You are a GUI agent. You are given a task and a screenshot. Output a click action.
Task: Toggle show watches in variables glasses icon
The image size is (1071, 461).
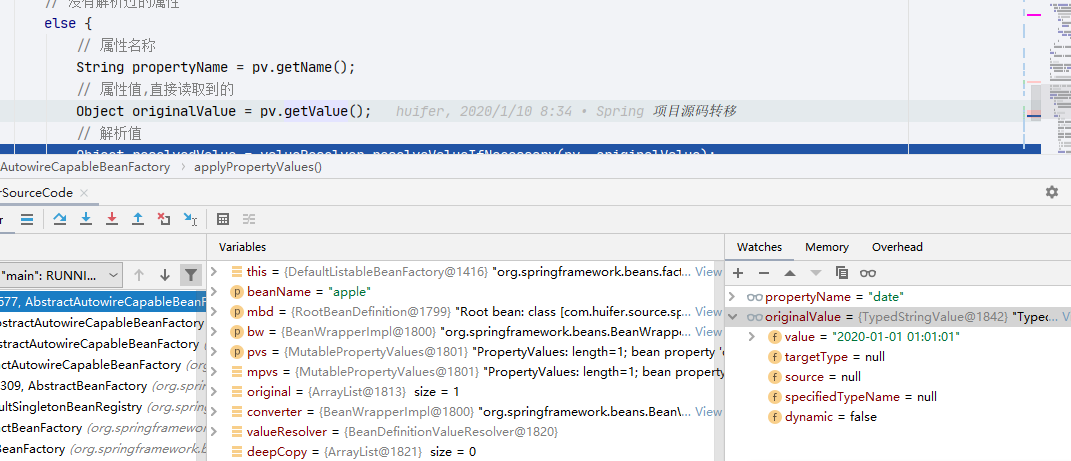(867, 273)
